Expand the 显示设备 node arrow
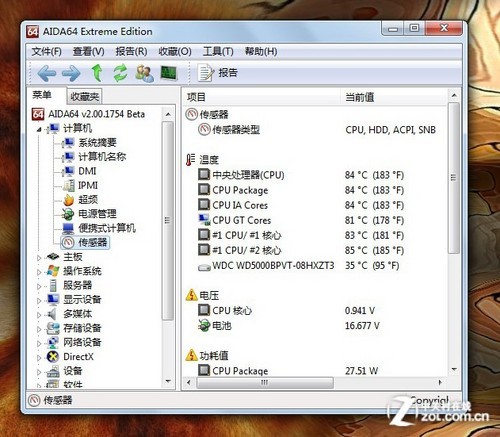 (x=39, y=300)
